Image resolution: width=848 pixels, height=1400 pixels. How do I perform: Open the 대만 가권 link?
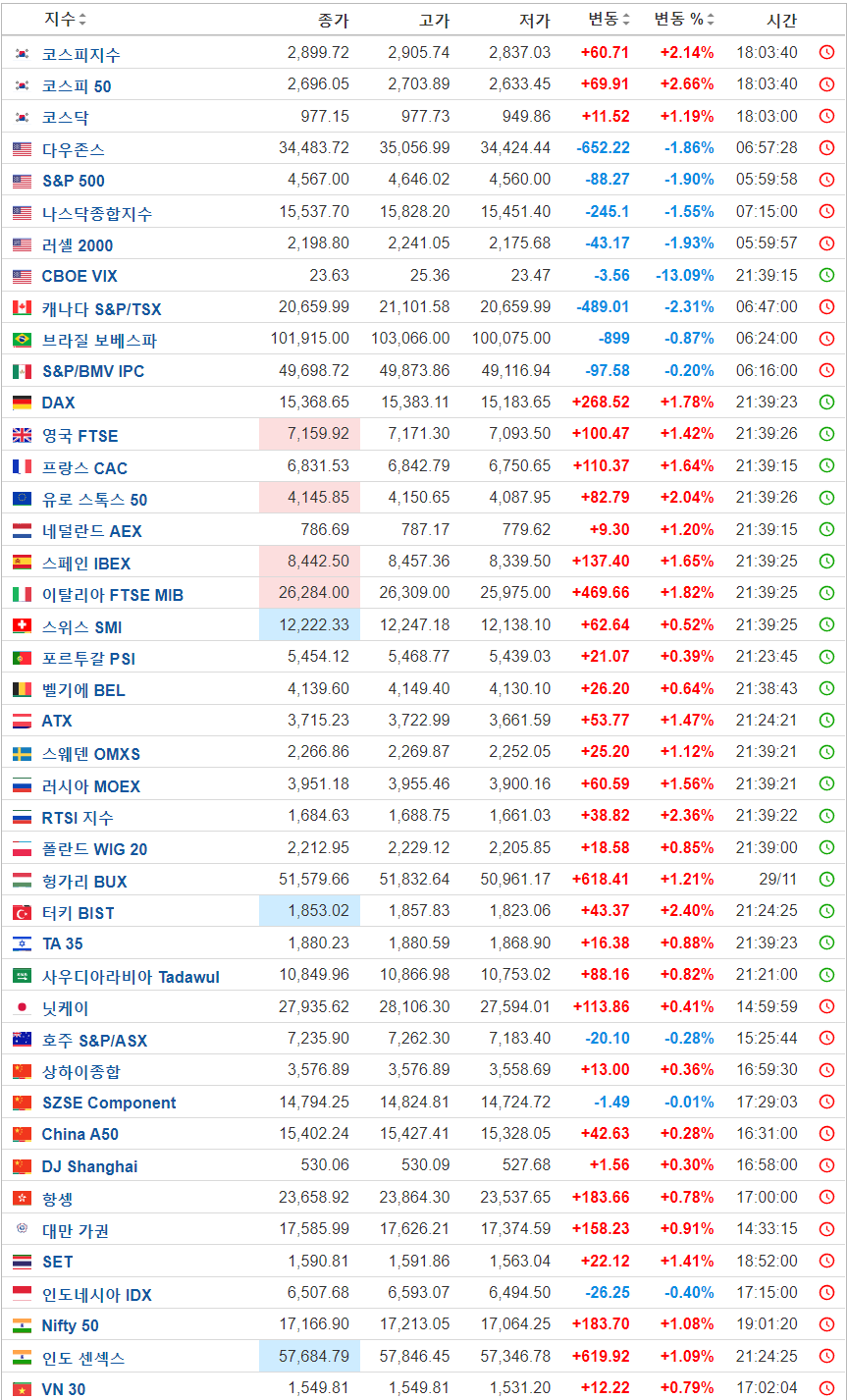click(76, 1231)
